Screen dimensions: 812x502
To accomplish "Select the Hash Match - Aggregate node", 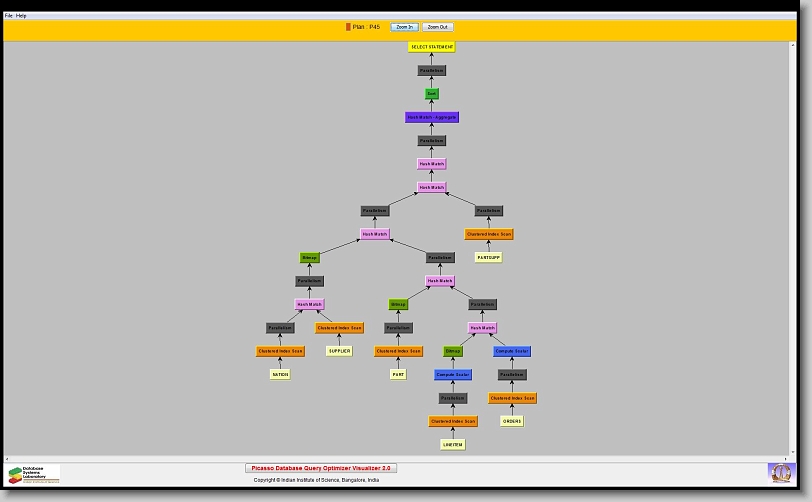I will click(x=431, y=117).
